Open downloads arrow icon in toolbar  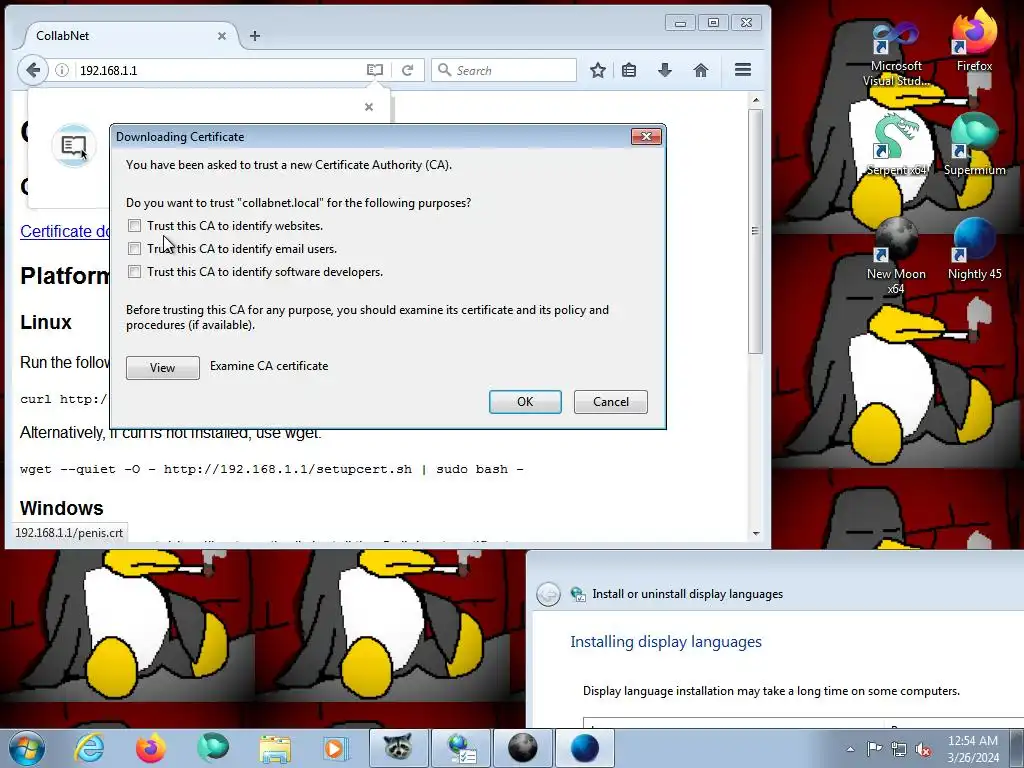pyautogui.click(x=665, y=70)
